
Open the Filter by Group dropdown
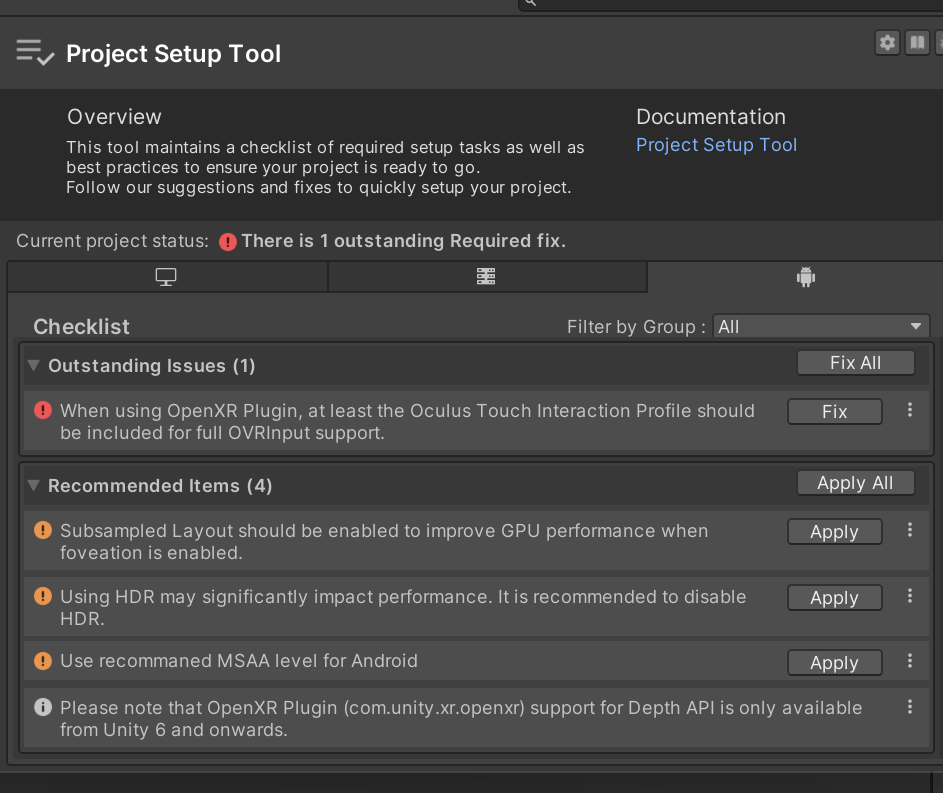click(x=820, y=327)
